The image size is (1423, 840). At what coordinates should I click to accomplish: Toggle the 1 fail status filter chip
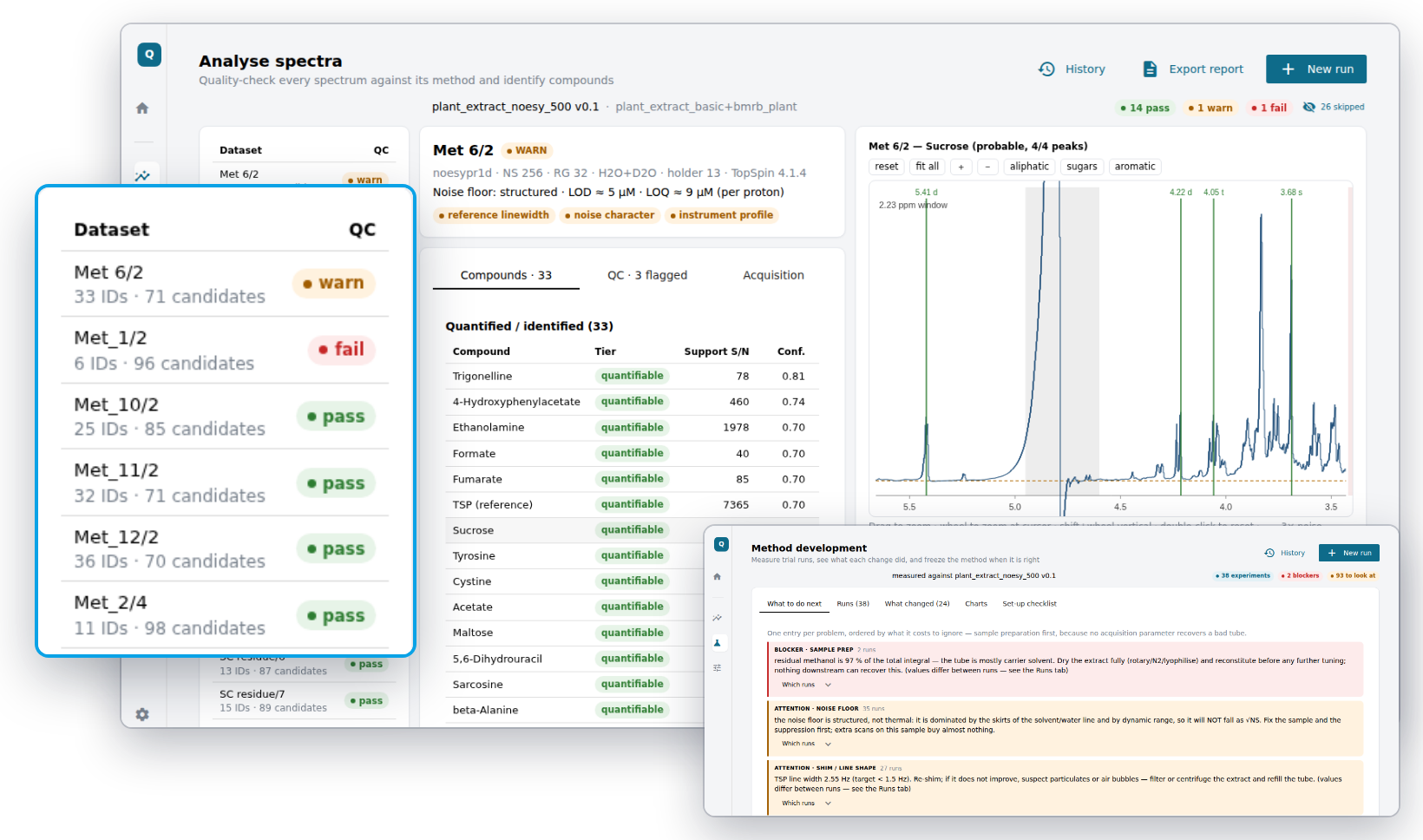(x=1269, y=108)
